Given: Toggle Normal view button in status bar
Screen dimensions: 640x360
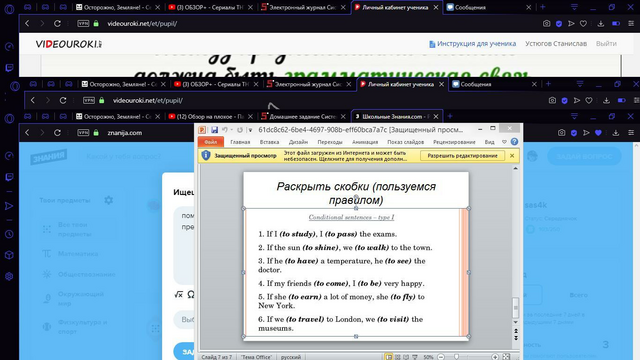Looking at the screenshot, I should 389,357.
